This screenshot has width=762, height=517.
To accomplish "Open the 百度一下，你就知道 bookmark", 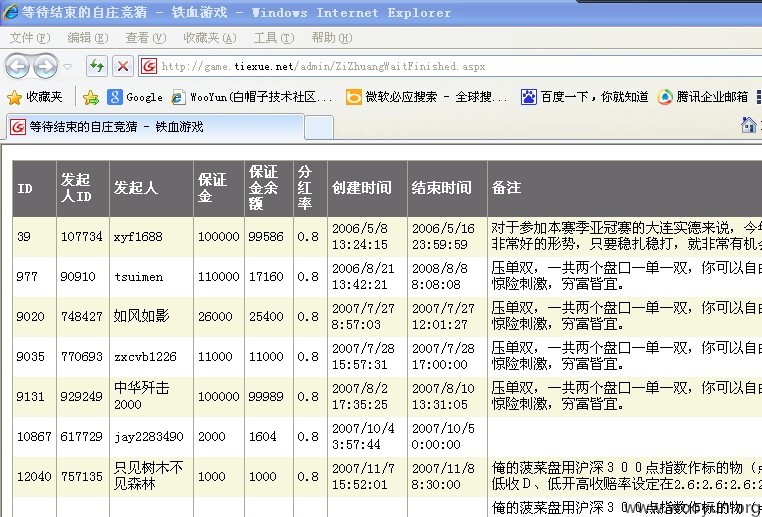I will 585,97.
